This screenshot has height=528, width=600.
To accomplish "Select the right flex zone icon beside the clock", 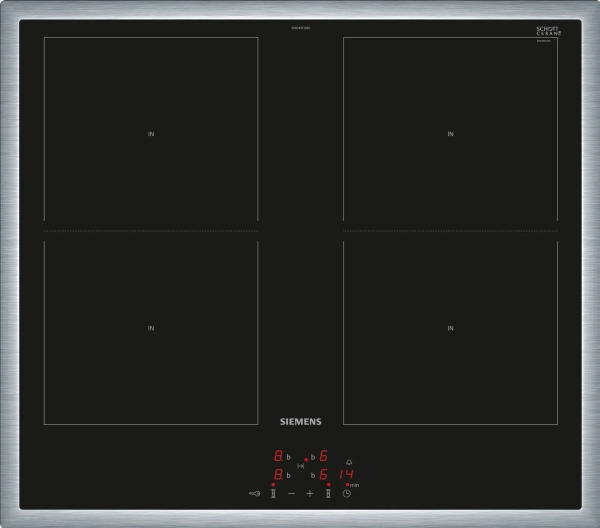I will coord(328,494).
